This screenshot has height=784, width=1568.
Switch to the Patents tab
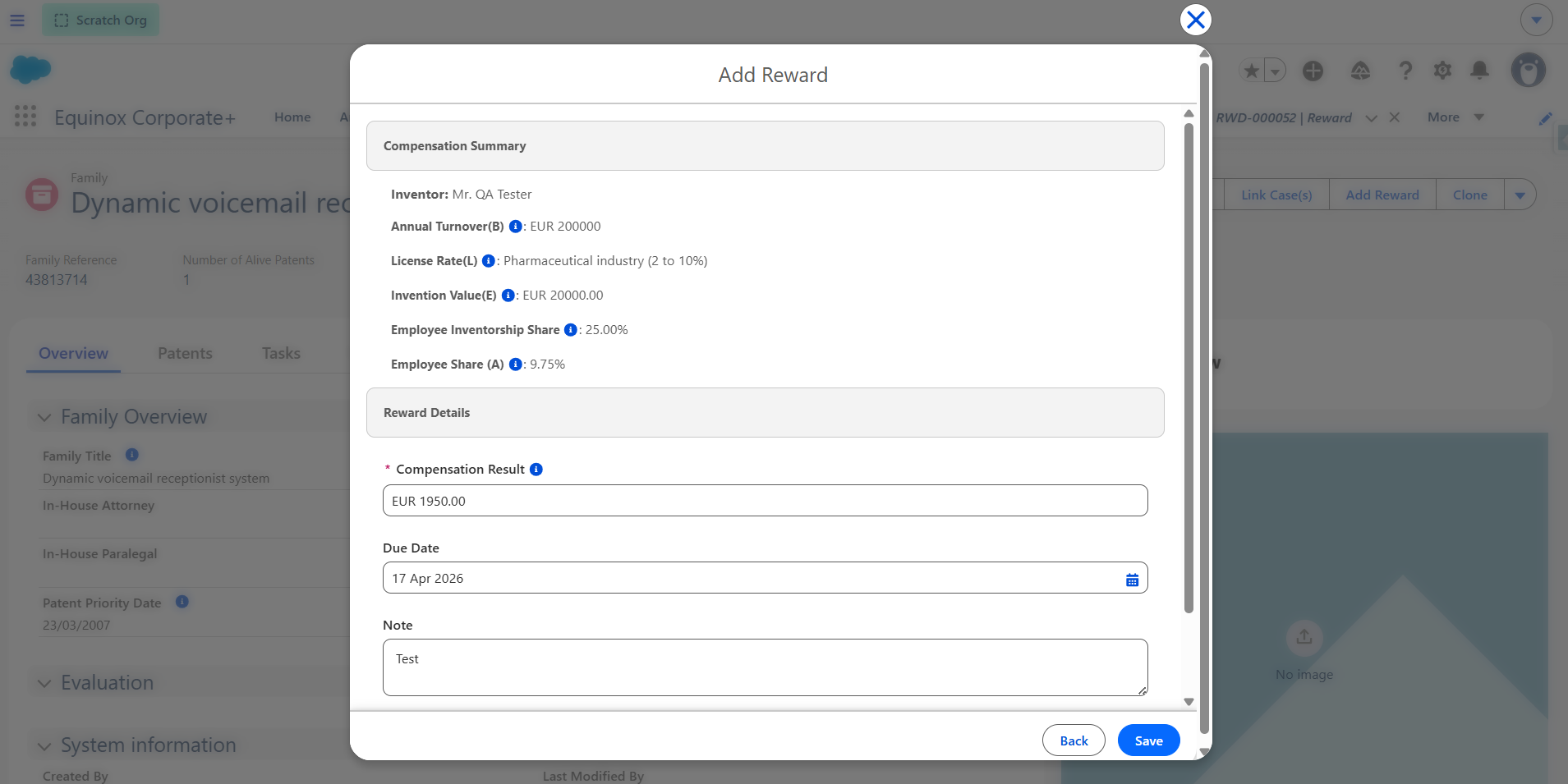pos(185,354)
